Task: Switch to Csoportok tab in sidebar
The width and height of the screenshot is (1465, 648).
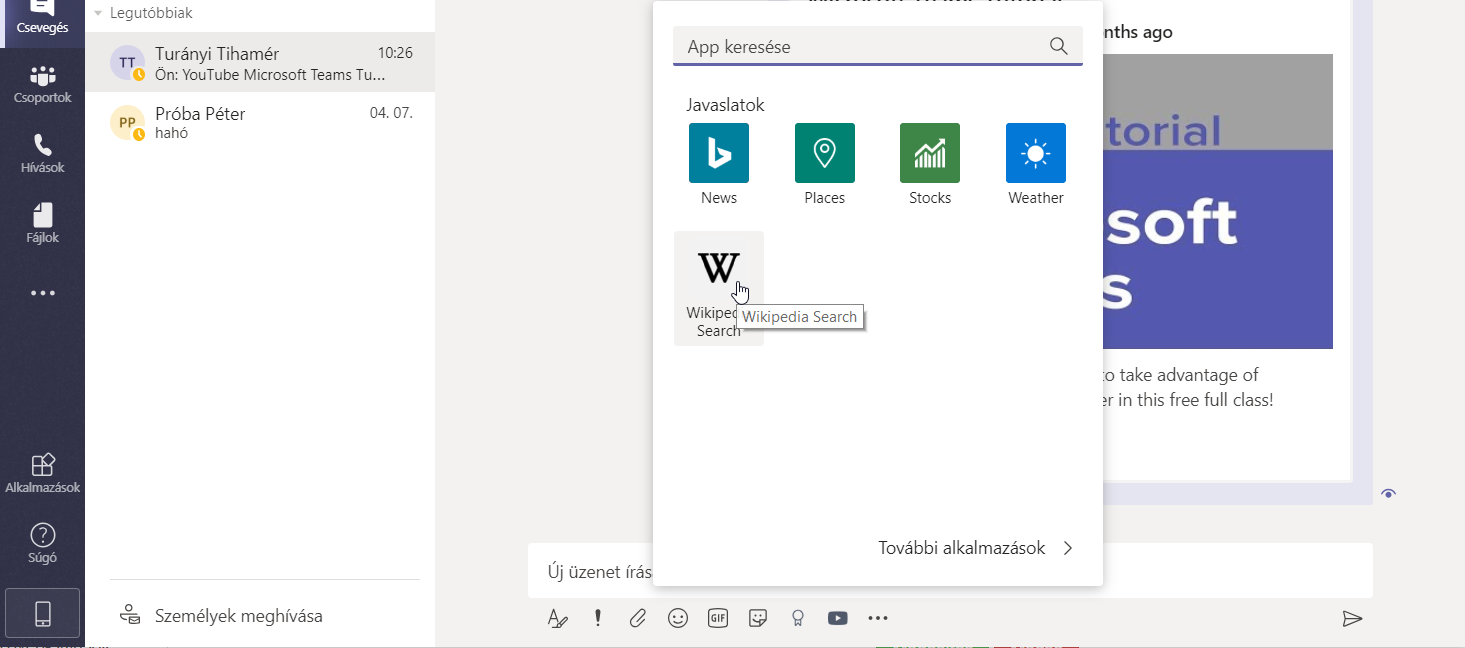Action: 42,84
